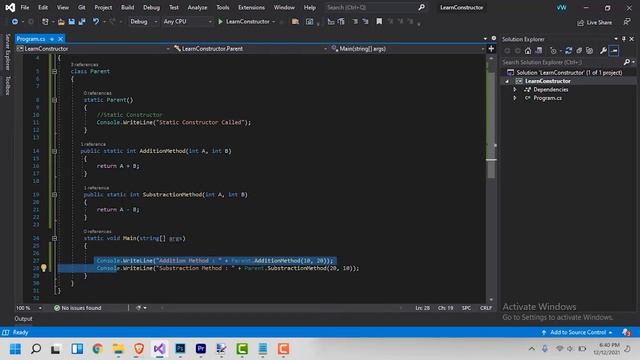Start debugging with green play icon
The height and width of the screenshot is (360, 640).
click(x=220, y=22)
